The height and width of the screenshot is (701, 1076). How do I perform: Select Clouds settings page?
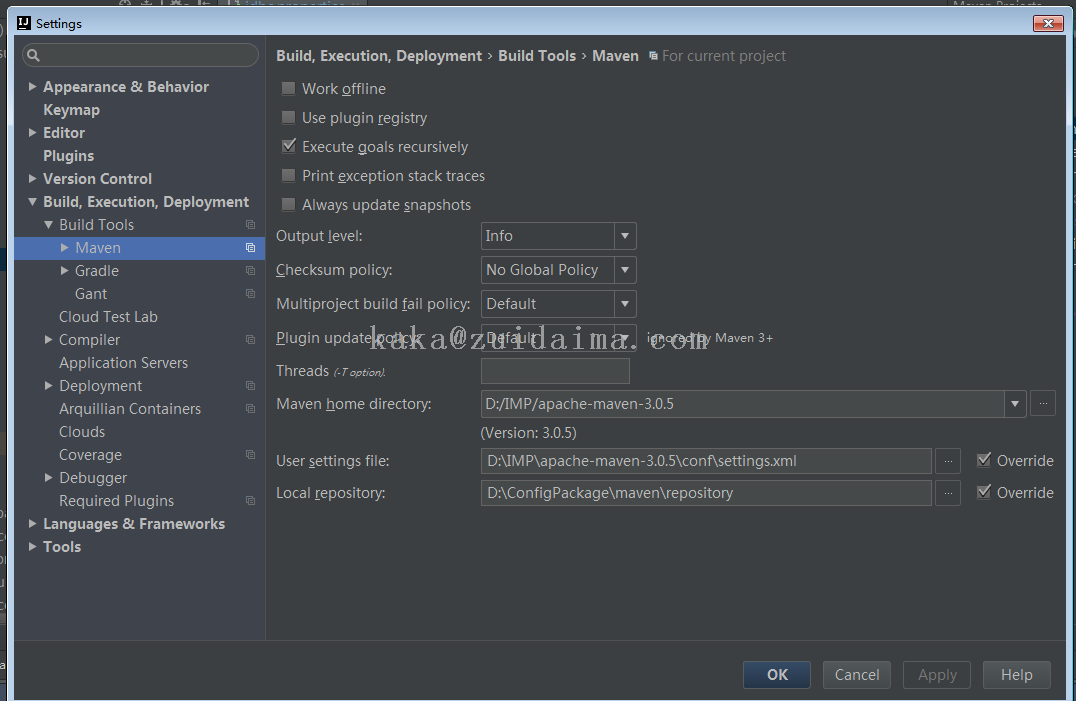(x=82, y=431)
